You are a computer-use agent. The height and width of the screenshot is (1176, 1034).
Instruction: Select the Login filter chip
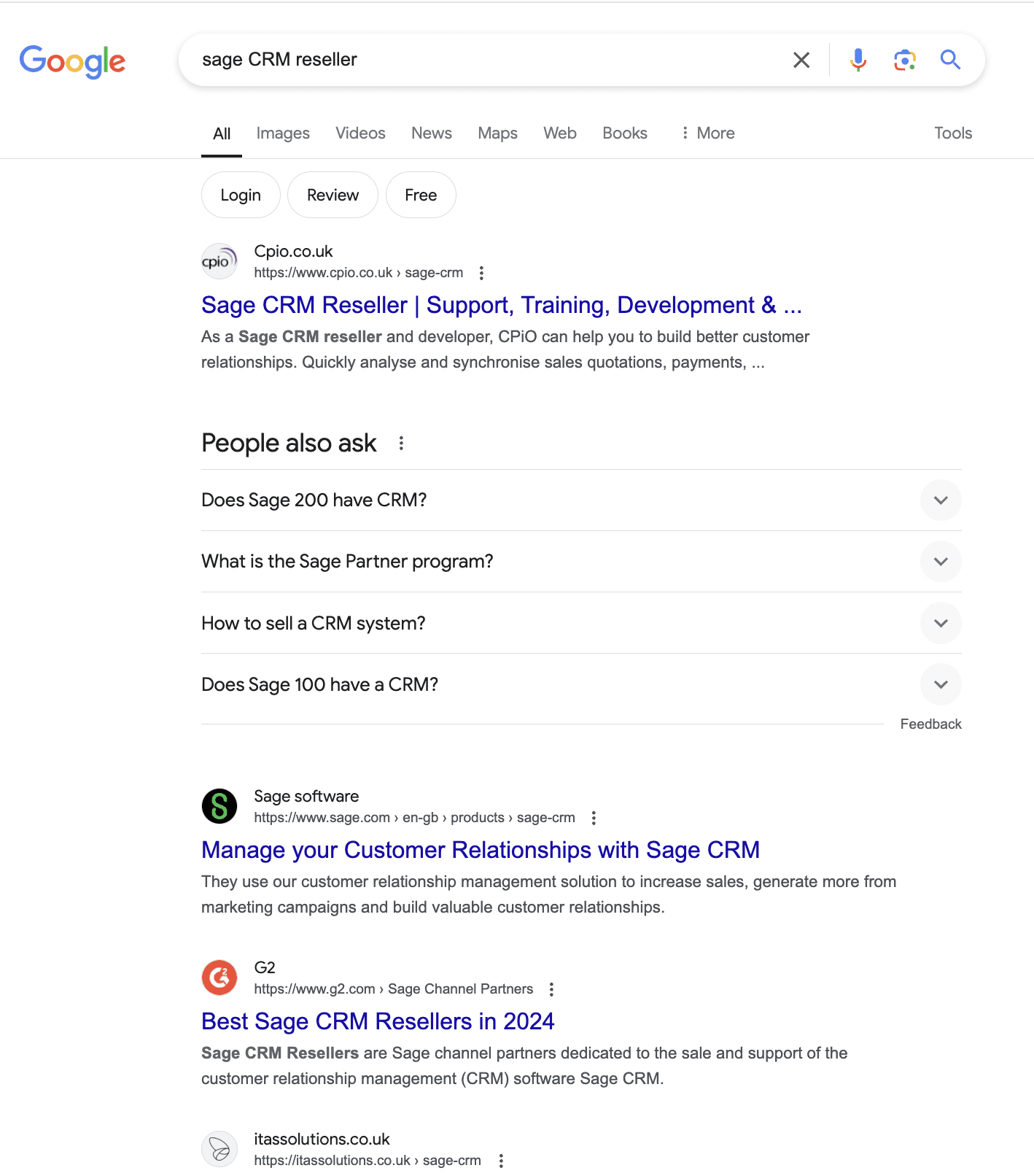[241, 195]
